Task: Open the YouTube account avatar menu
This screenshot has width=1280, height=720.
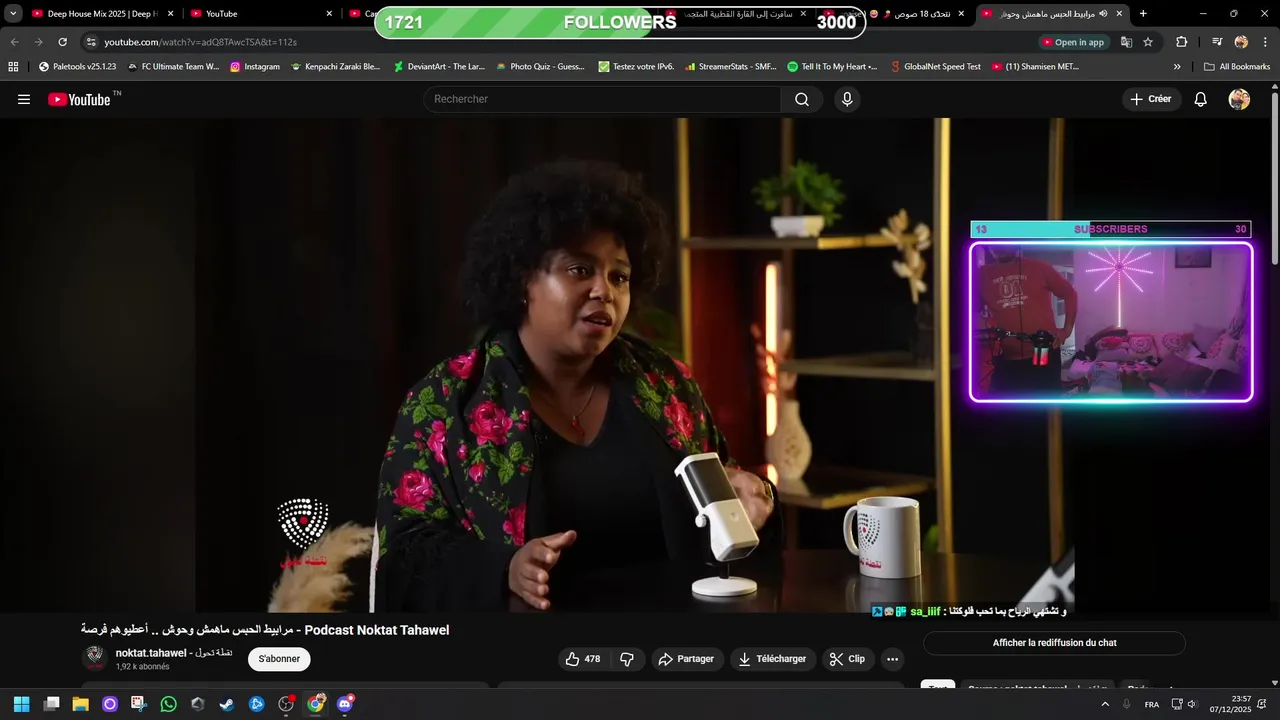Action: (1239, 99)
